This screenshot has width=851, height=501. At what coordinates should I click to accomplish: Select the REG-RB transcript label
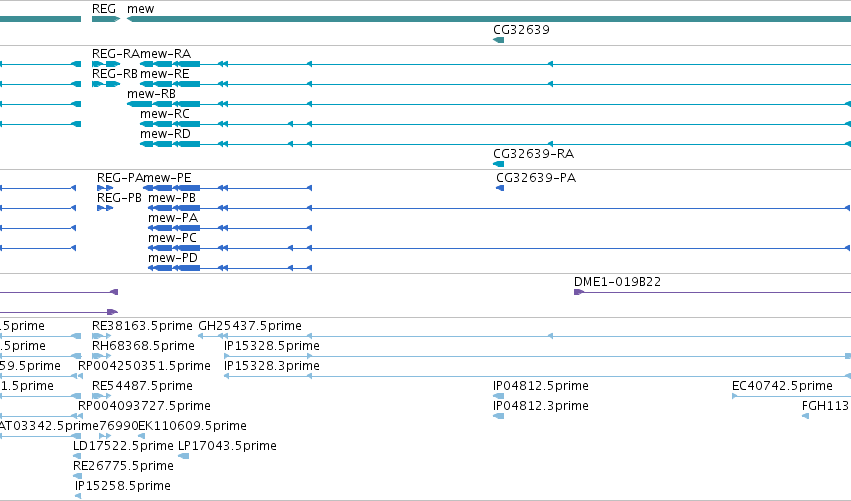pos(115,74)
